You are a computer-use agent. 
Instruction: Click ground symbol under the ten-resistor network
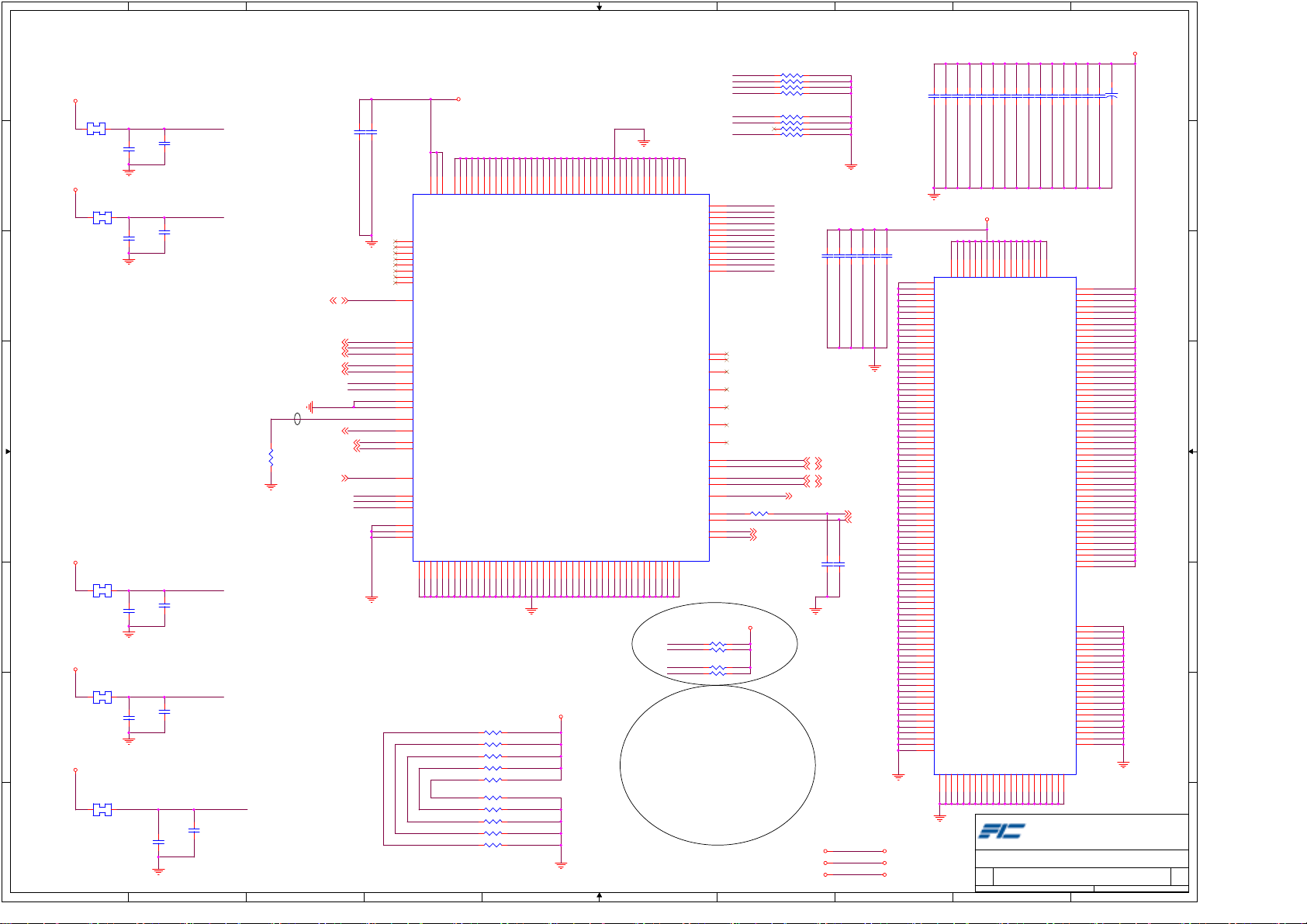(561, 865)
